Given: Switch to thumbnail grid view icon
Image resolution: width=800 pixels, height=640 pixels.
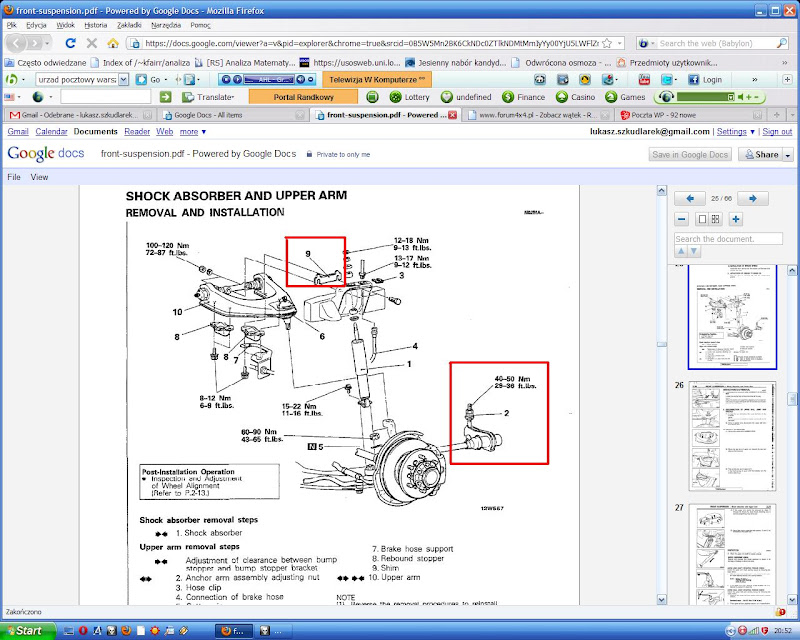Looking at the screenshot, I should tap(716, 219).
